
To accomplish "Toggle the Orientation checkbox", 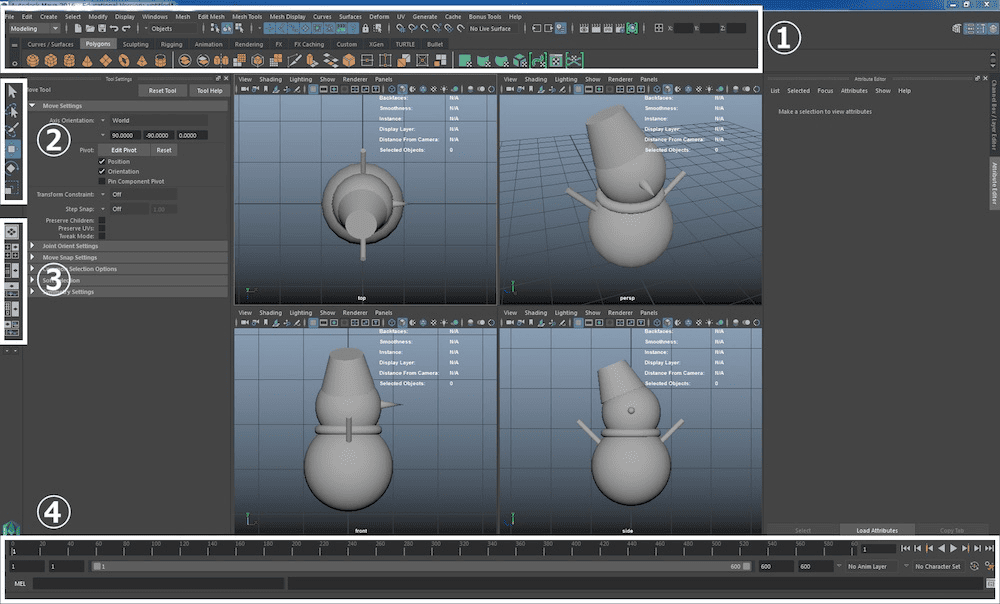I will (102, 172).
